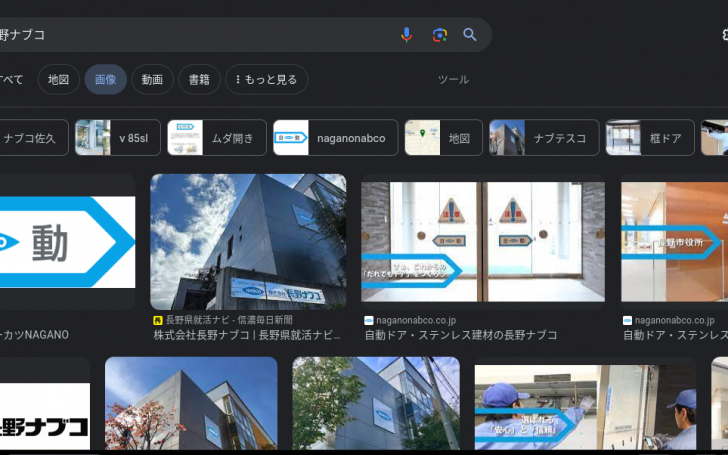Open building photo with autumn tree
728x455 pixels.
[191, 403]
